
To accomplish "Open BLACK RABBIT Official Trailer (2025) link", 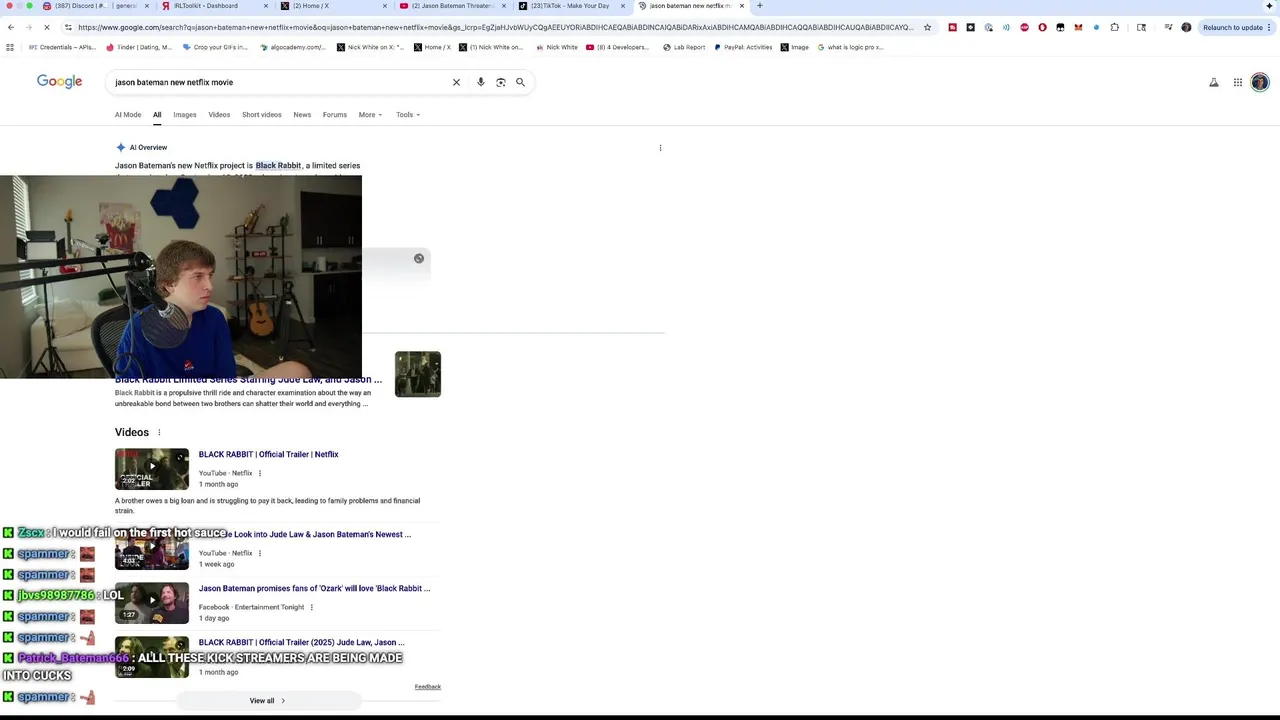I will coord(301,642).
